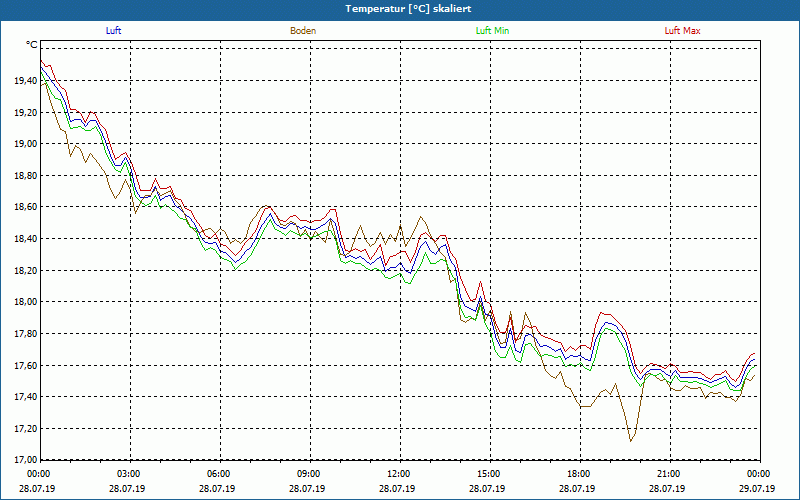Click the 18:00 time axis label
This screenshot has height=500, width=800.
point(578,474)
